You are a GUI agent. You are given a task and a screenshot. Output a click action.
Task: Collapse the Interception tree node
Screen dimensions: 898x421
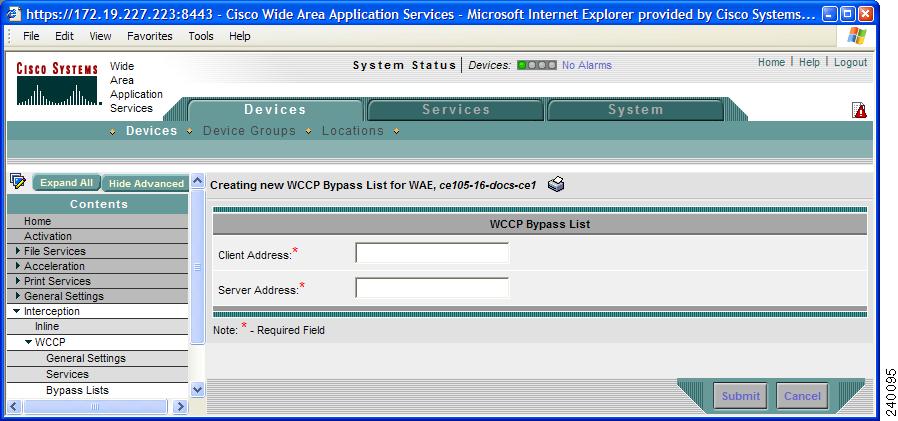click(17, 311)
